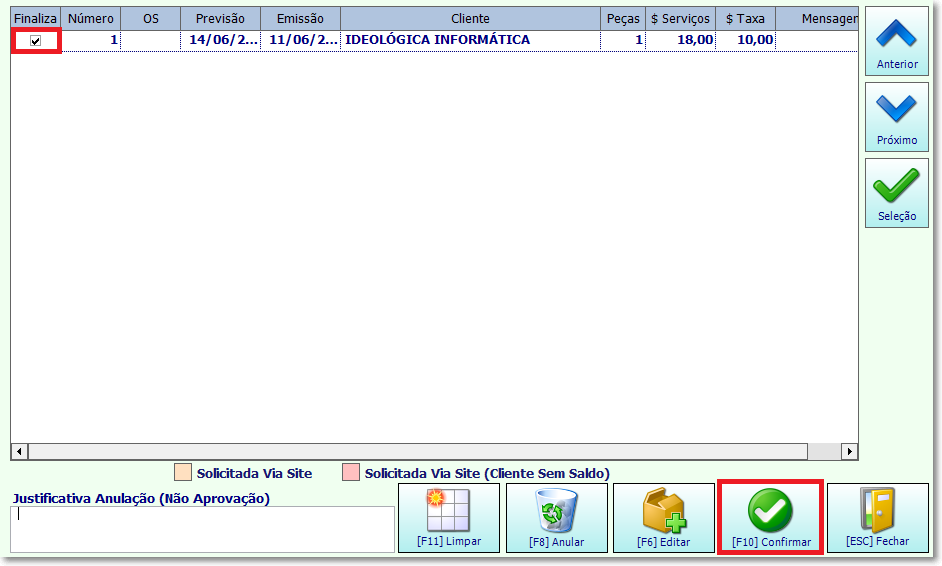Screen dimensions: 942x566
Task: Click the [ESC] Fechar door button
Action: [878, 518]
